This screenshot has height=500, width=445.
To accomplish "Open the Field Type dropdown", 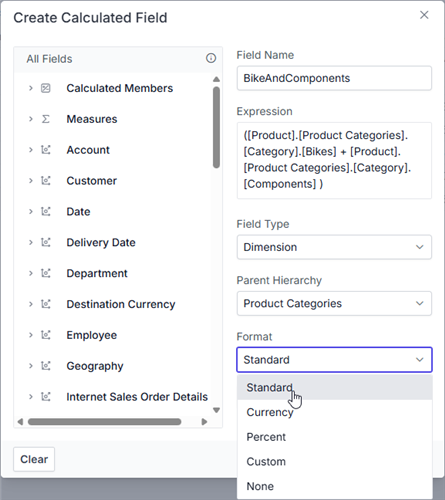I will point(334,247).
